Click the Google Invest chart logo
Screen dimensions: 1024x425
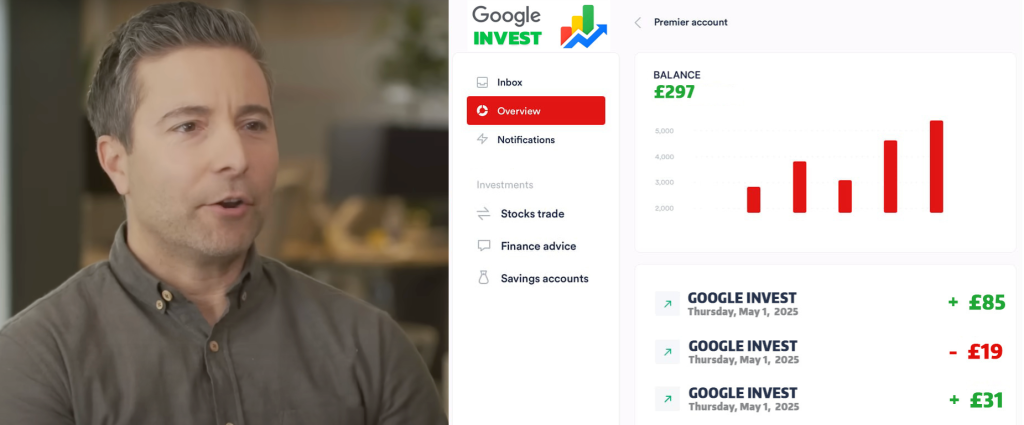tap(584, 27)
